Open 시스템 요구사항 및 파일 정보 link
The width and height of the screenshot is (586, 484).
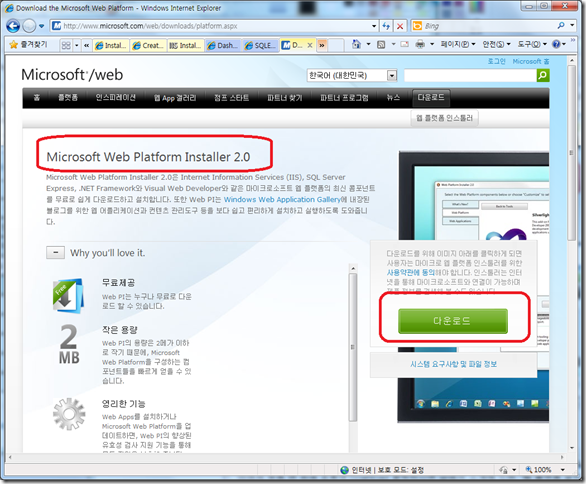[453, 364]
